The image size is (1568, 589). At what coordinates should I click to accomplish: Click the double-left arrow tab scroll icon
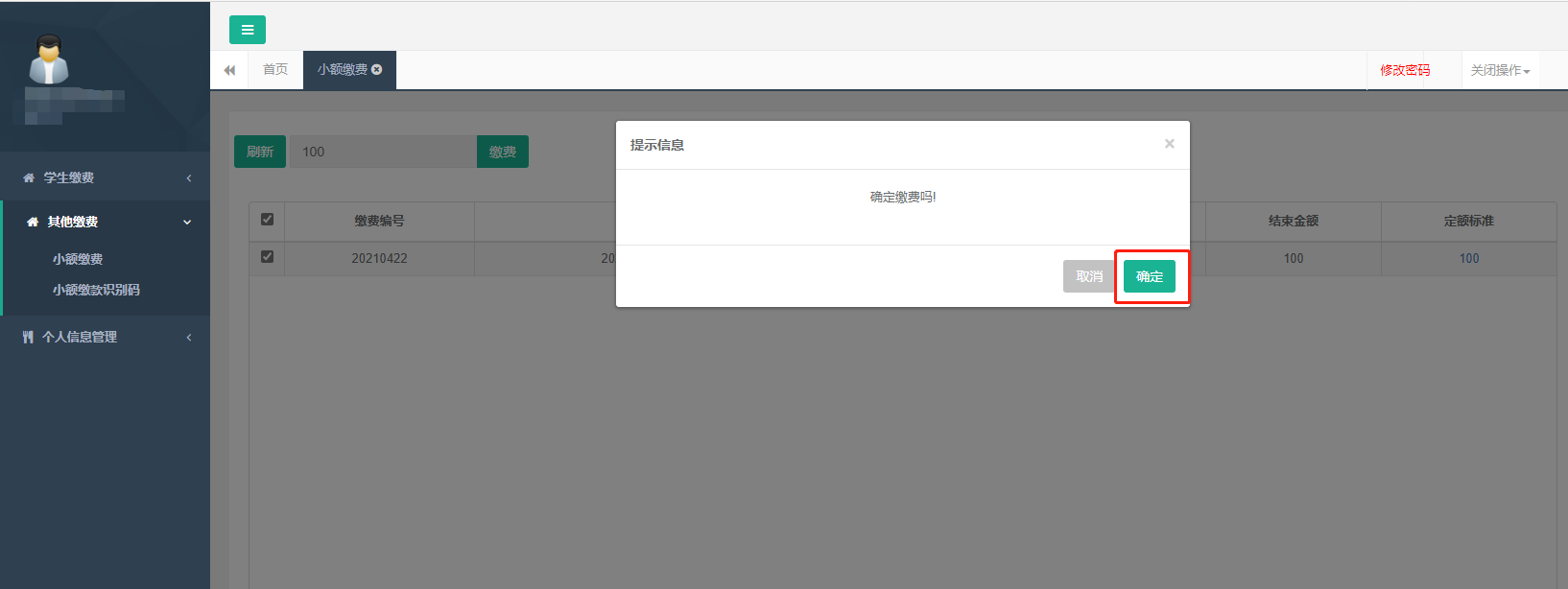tap(229, 70)
